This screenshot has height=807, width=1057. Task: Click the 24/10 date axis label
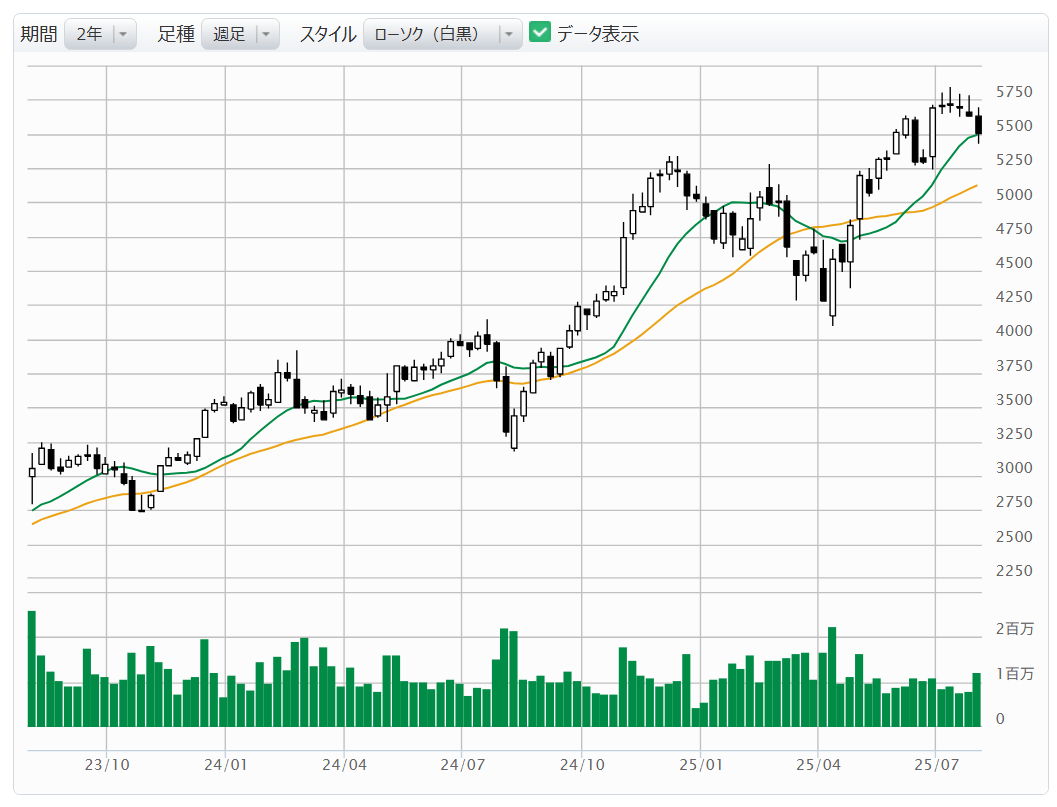[582, 765]
